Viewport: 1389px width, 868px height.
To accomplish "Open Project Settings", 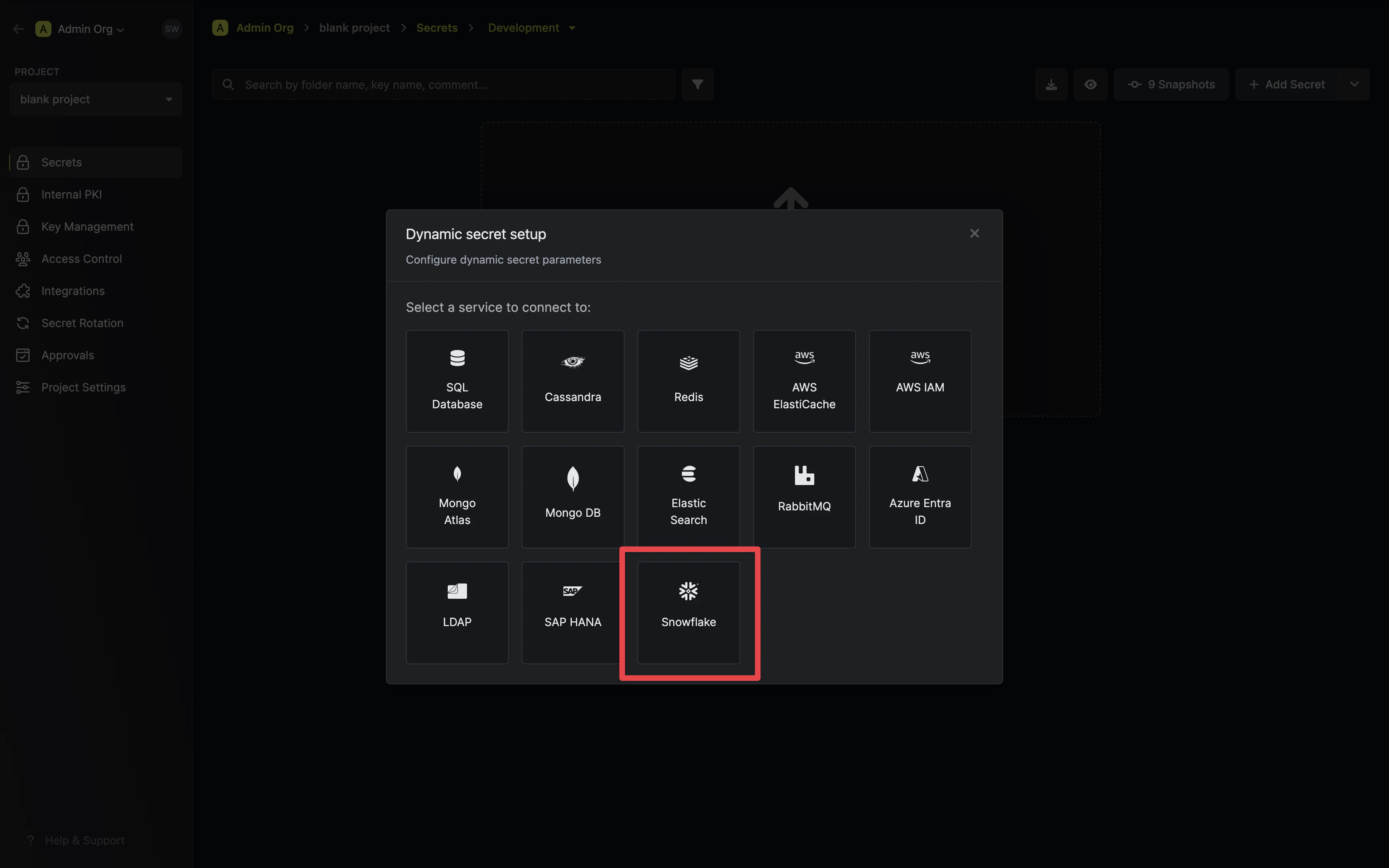I will [96, 387].
